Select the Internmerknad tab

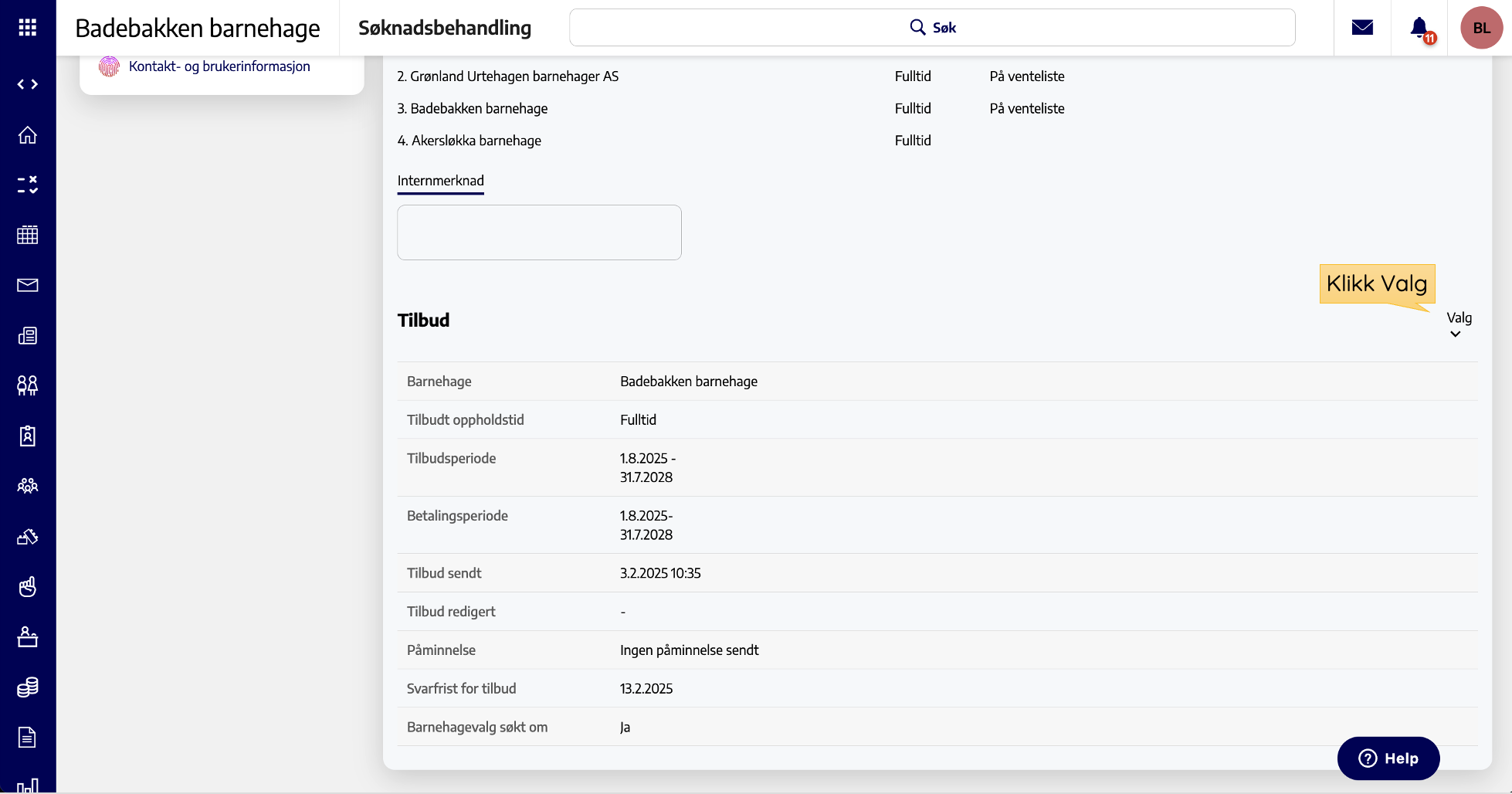pos(440,181)
